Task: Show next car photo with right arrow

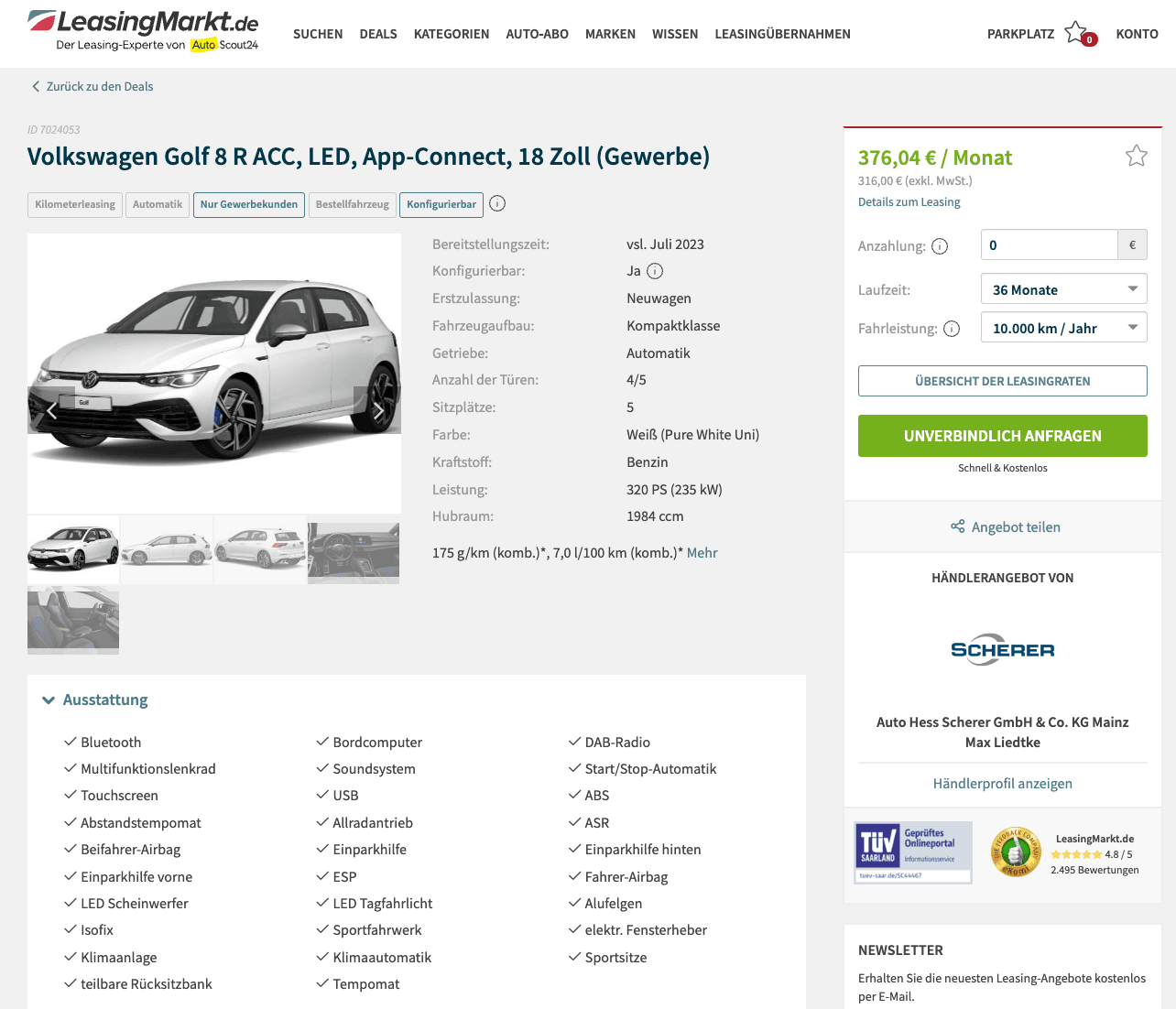Action: (x=377, y=410)
